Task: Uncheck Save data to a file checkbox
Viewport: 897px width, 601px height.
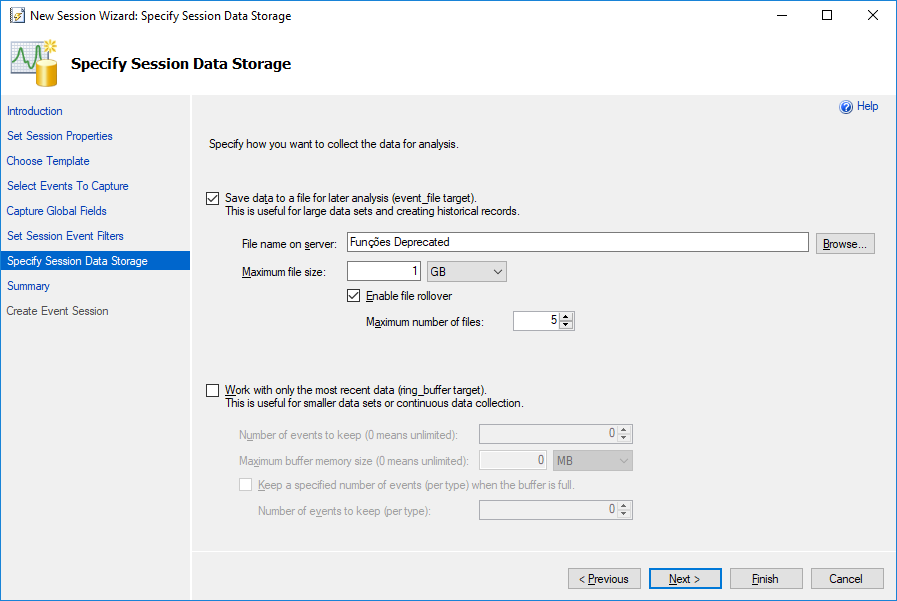Action: coord(212,198)
